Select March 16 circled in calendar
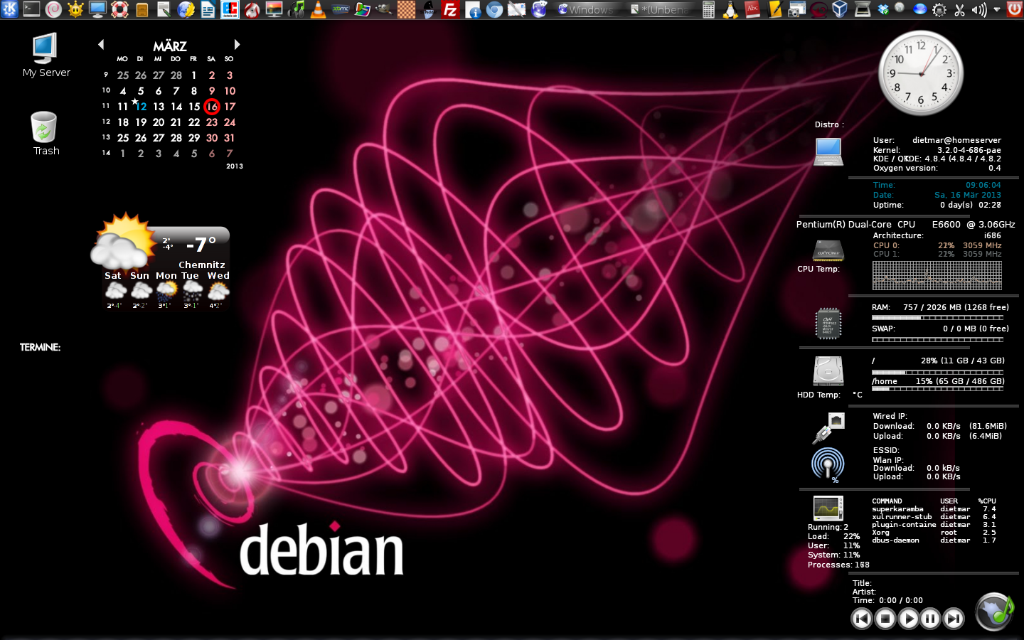Viewport: 1024px width, 640px height. (212, 106)
